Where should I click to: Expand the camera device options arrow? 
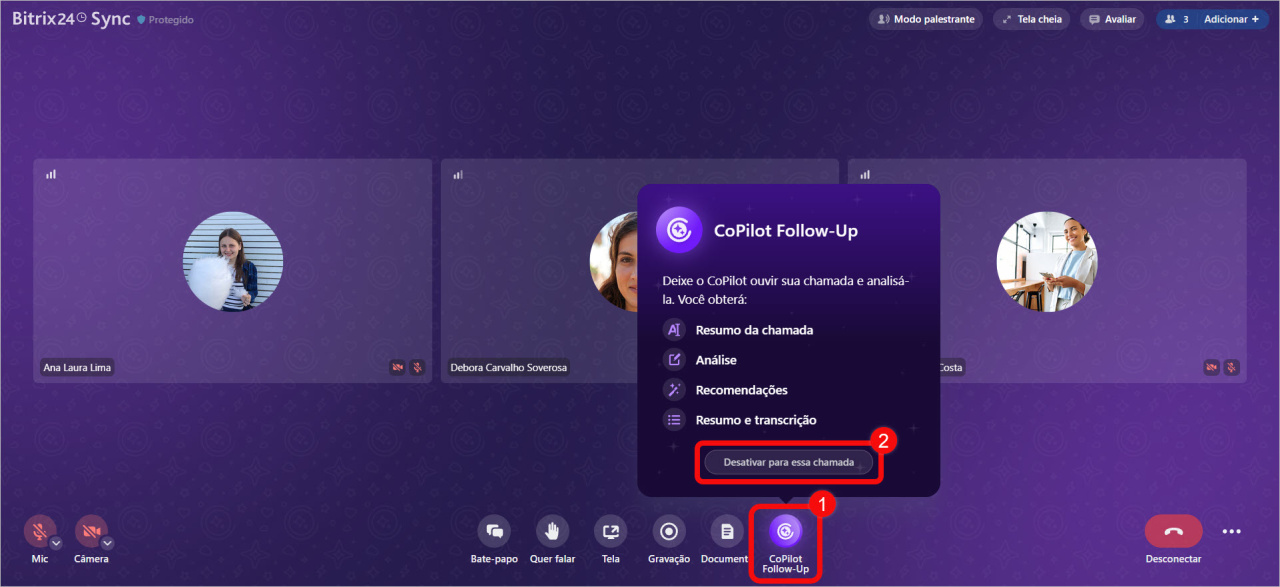tap(107, 543)
